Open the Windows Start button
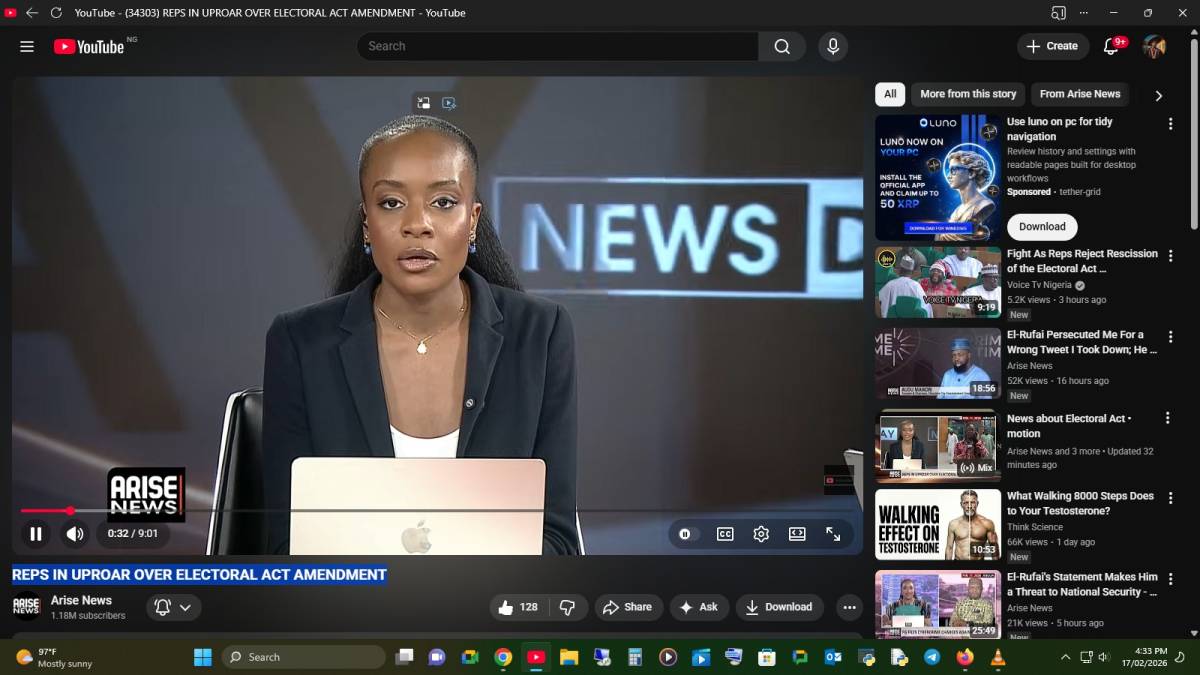The image size is (1200, 675). pyautogui.click(x=202, y=657)
